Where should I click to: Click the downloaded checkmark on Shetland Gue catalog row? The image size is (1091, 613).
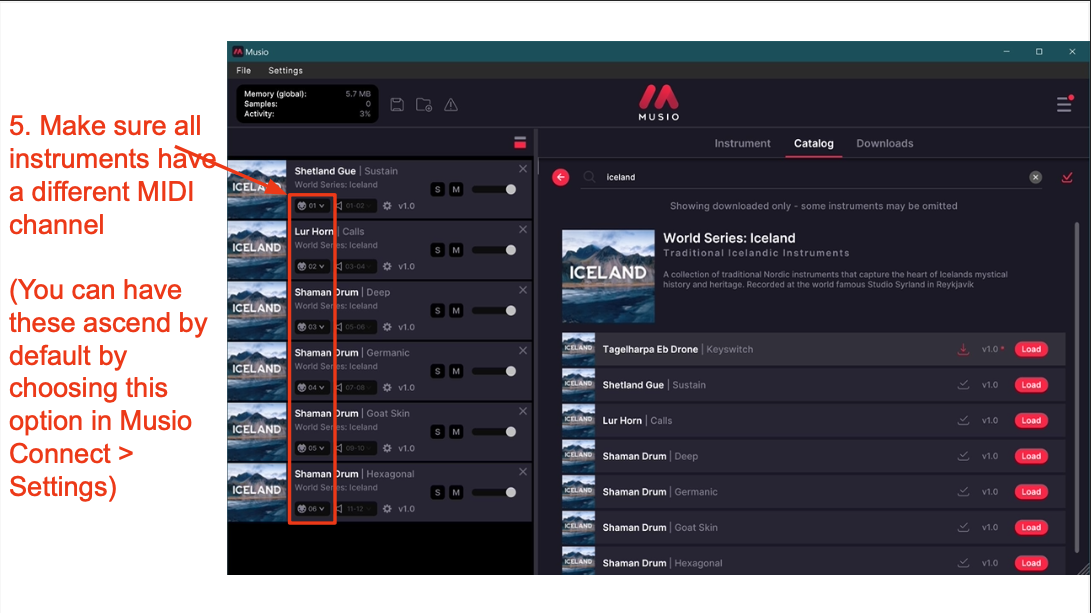click(x=963, y=385)
